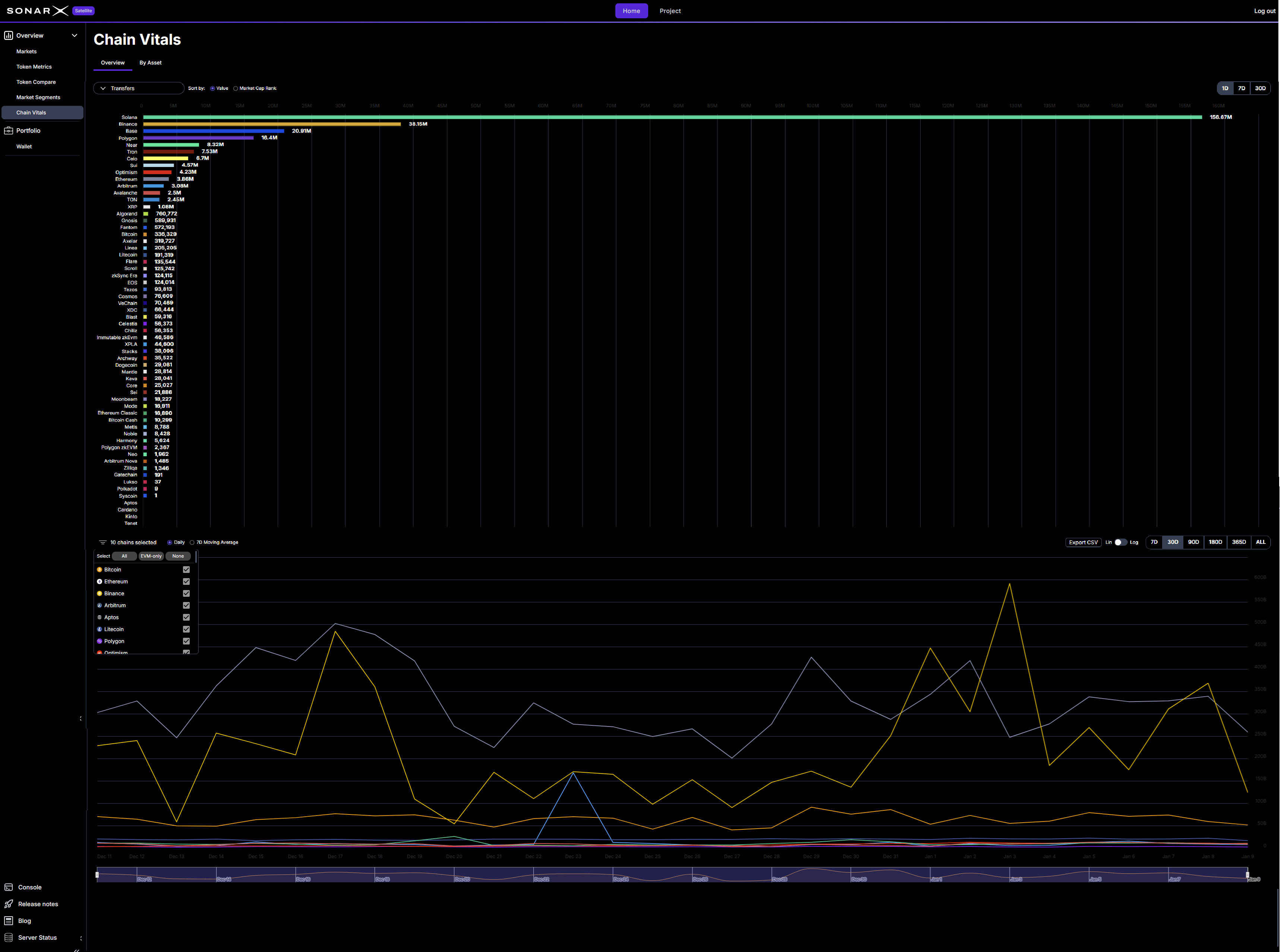Click the right handle of range slider
Viewport: 1281px width, 952px height.
[x=1247, y=875]
